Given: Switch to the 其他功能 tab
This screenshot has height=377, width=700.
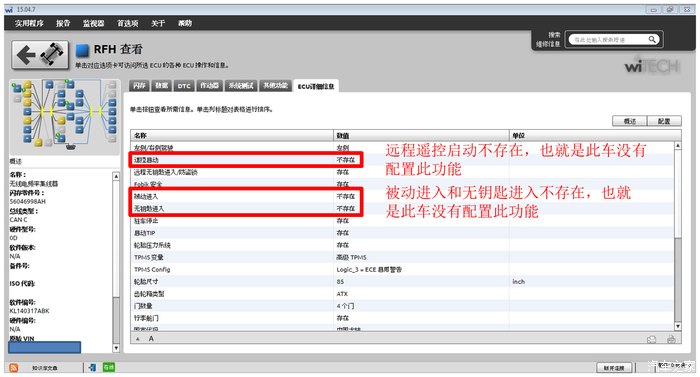Looking at the screenshot, I should pyautogui.click(x=275, y=86).
